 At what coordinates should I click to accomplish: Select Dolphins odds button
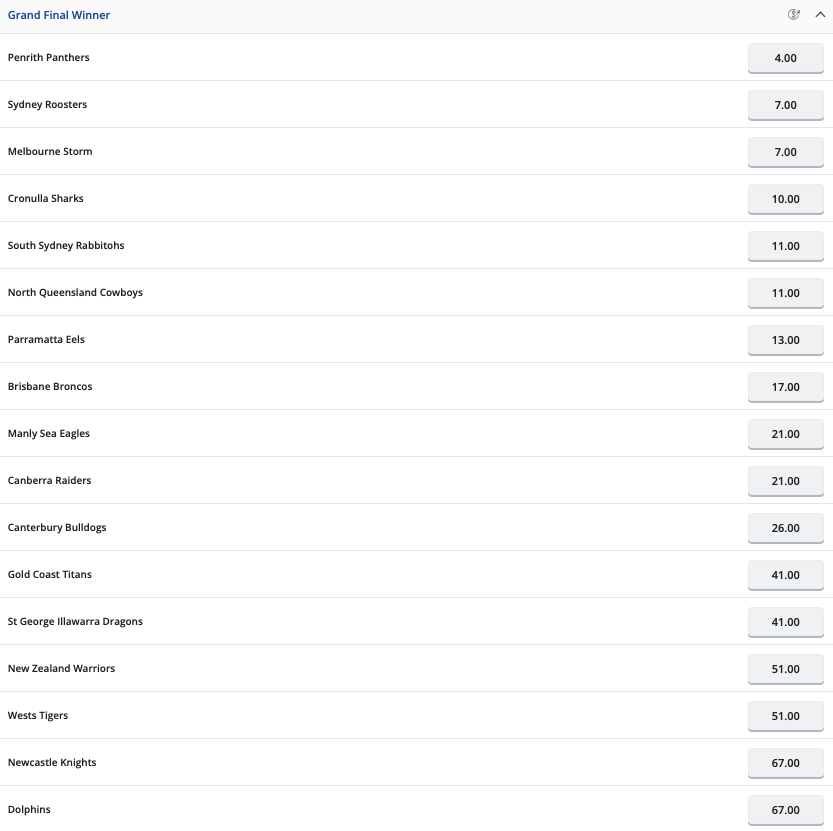pos(785,810)
